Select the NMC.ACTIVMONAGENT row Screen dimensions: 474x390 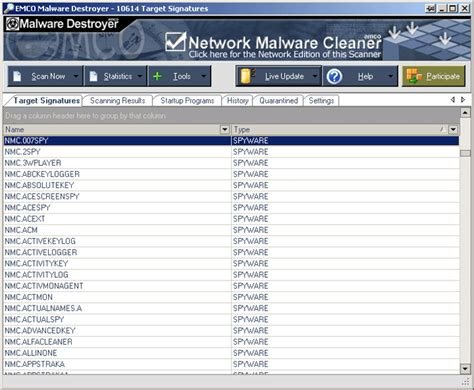click(x=231, y=286)
